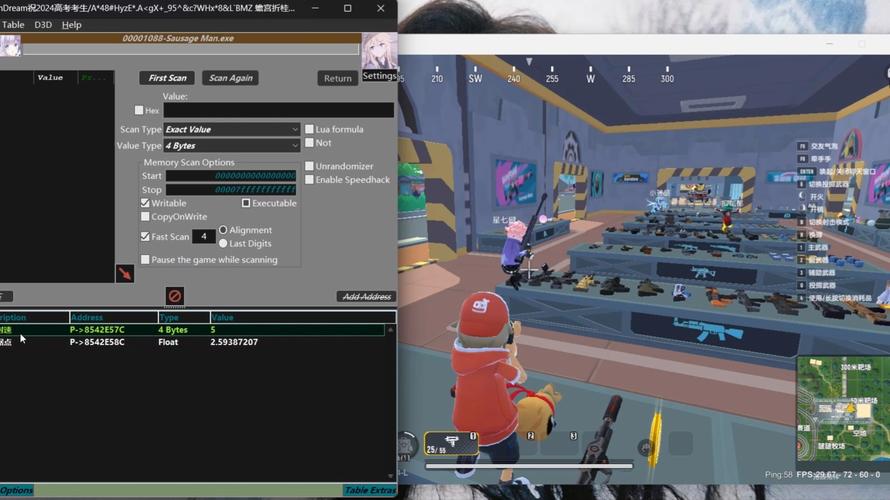
Task: Open the Value Type dropdown
Action: (232, 146)
